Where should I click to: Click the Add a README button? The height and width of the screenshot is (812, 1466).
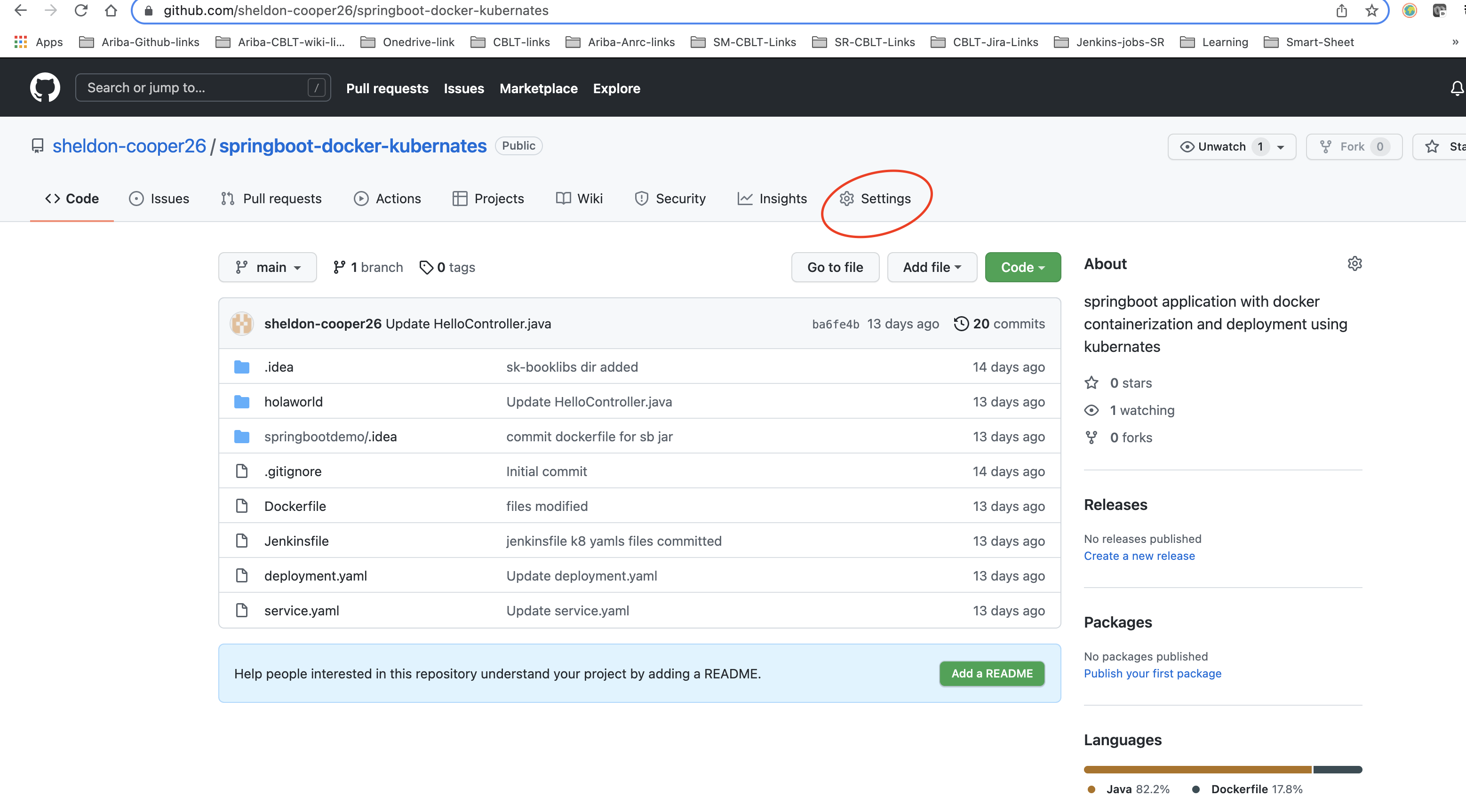pos(992,673)
